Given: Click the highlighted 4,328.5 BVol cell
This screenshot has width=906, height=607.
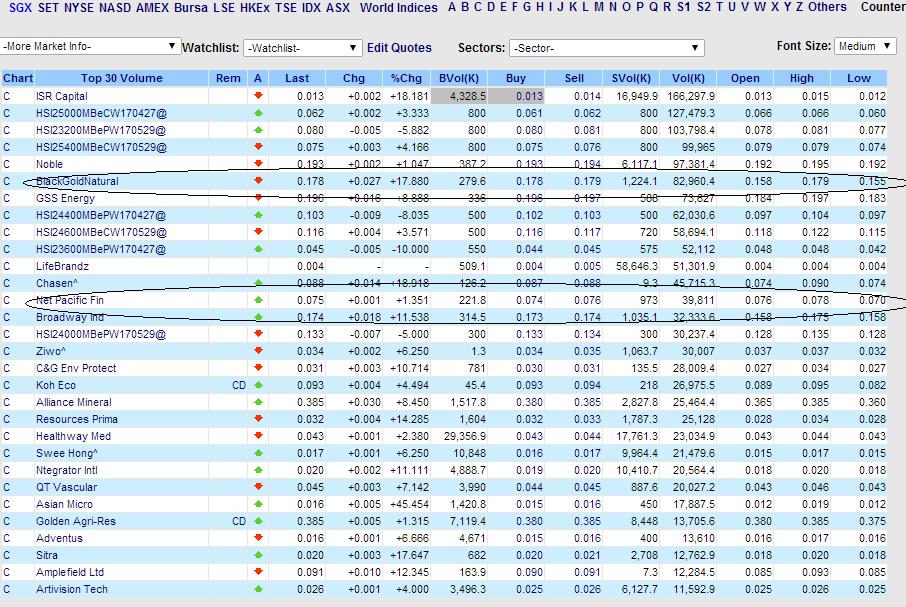Looking at the screenshot, I should (x=459, y=96).
